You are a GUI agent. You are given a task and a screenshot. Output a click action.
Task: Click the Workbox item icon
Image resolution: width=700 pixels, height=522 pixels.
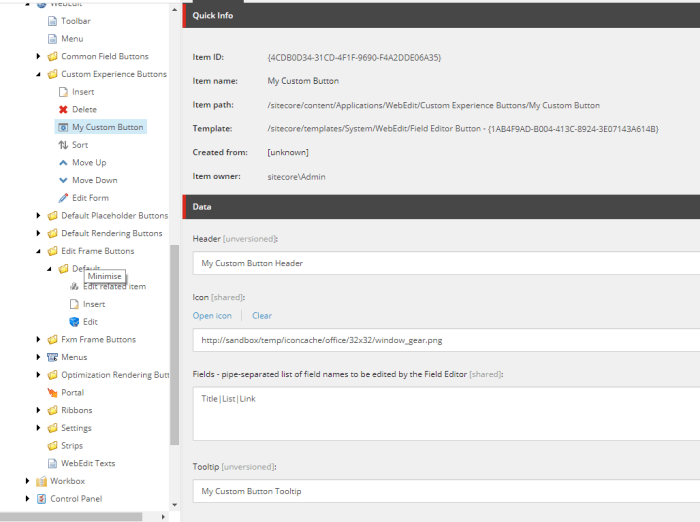pyautogui.click(x=42, y=481)
